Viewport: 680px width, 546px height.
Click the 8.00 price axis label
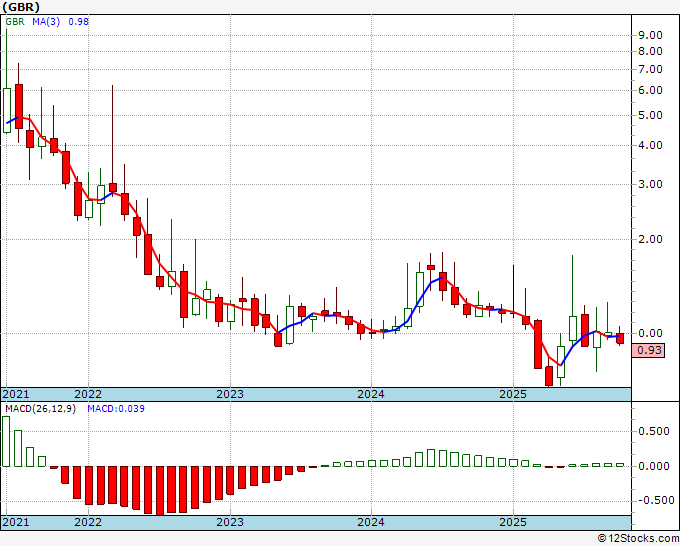(651, 52)
